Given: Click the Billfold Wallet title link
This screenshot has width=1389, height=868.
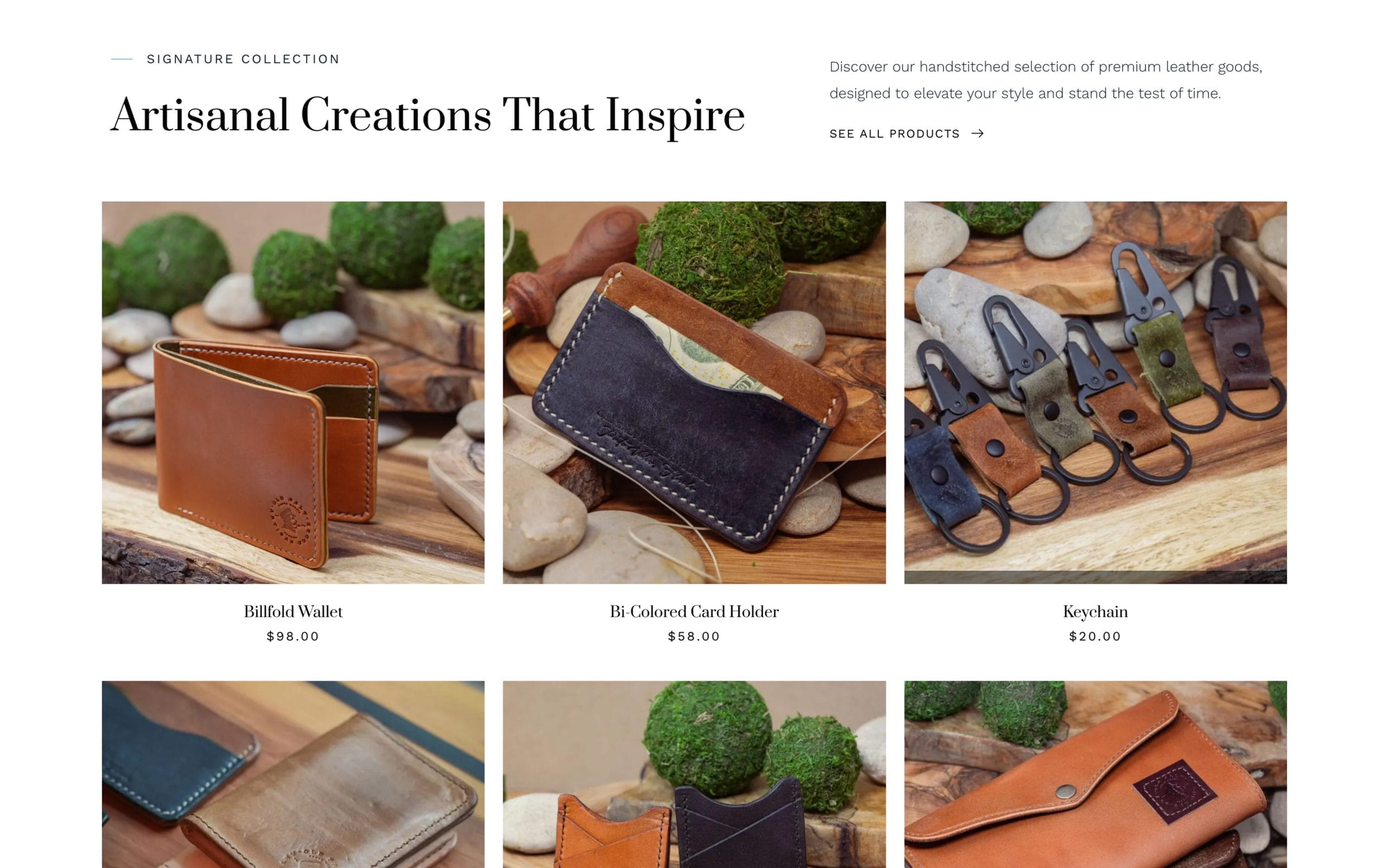Looking at the screenshot, I should coord(294,611).
